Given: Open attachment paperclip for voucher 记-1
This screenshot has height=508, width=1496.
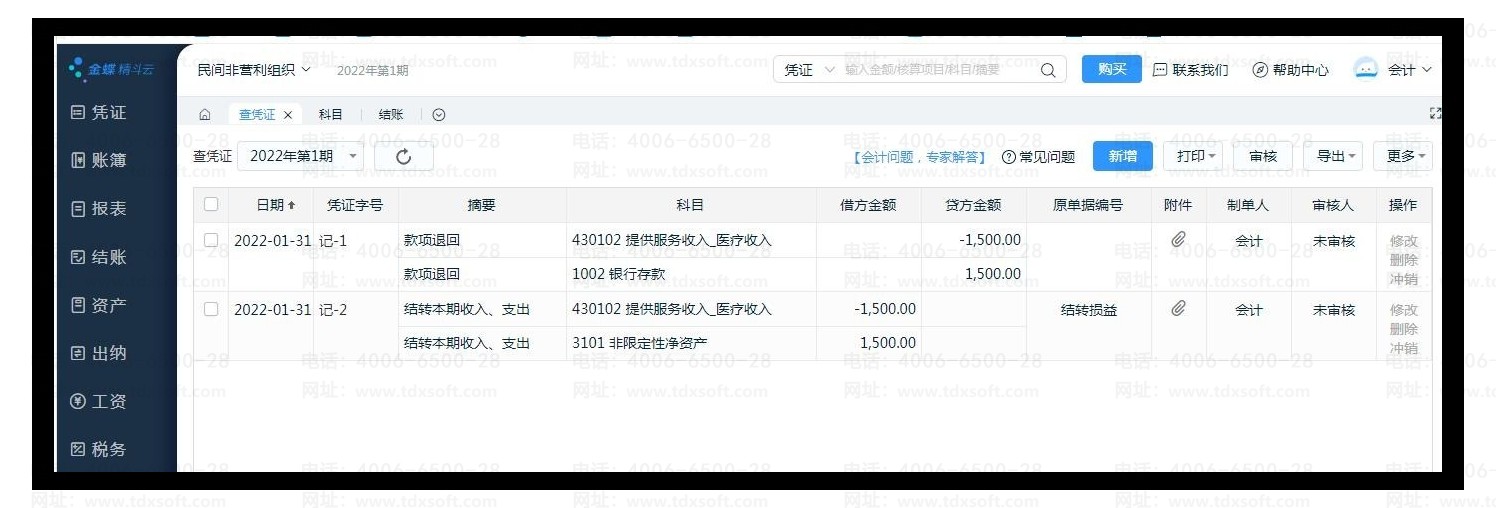Looking at the screenshot, I should pyautogui.click(x=1178, y=240).
